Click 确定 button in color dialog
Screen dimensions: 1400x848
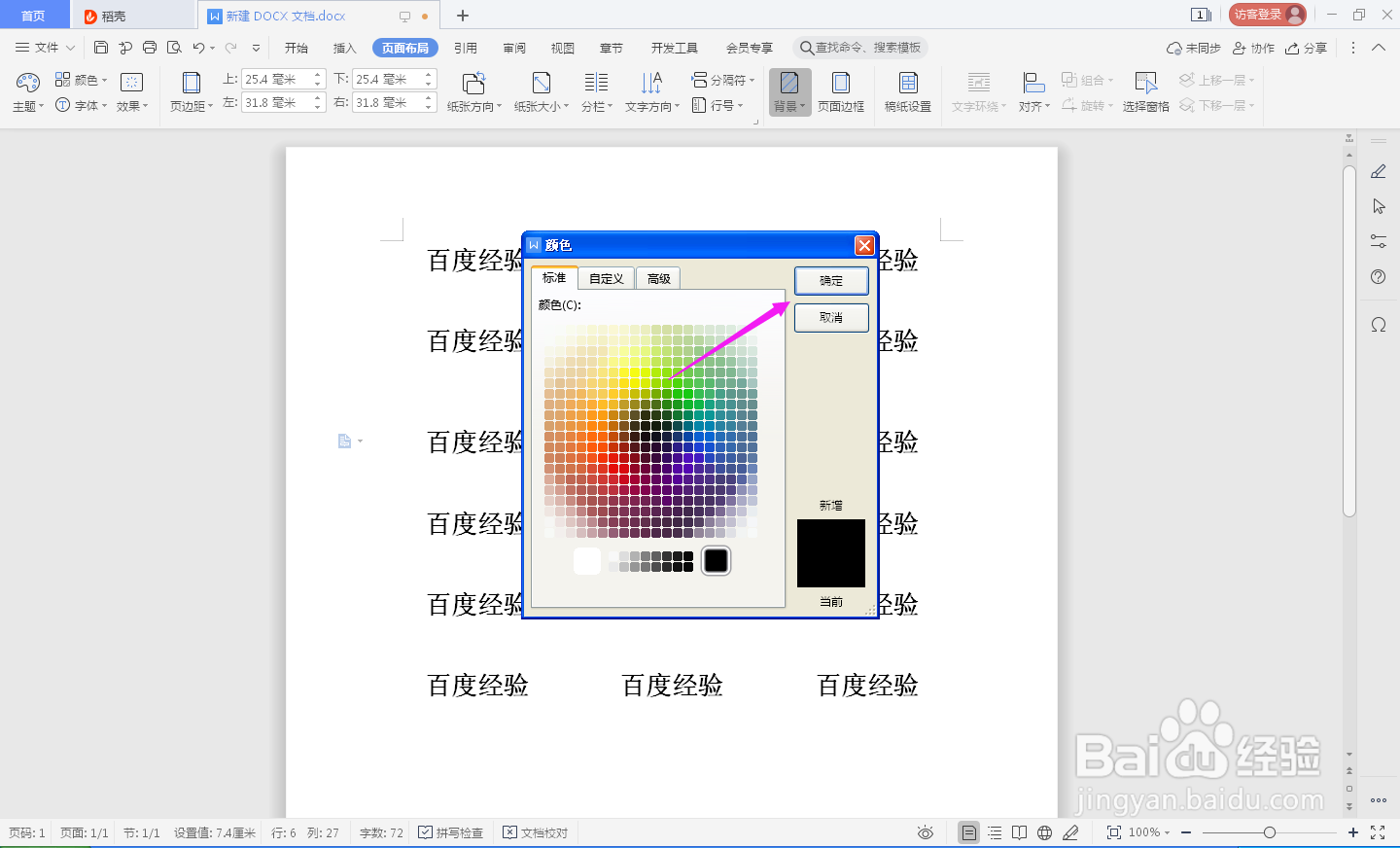tap(831, 280)
